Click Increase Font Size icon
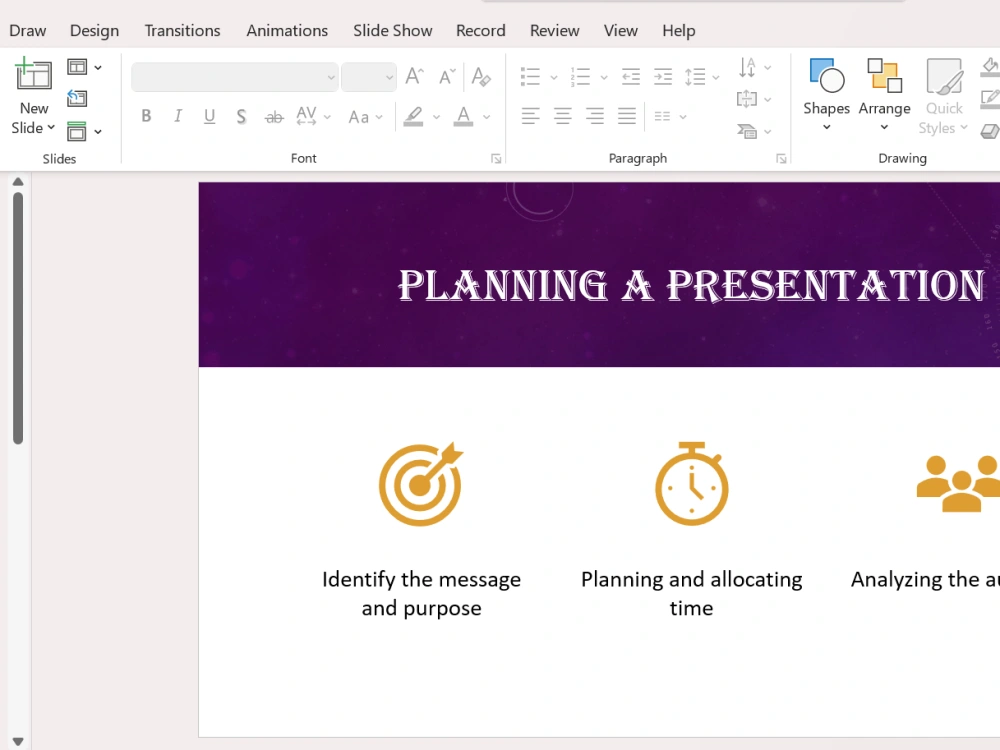 (x=415, y=77)
